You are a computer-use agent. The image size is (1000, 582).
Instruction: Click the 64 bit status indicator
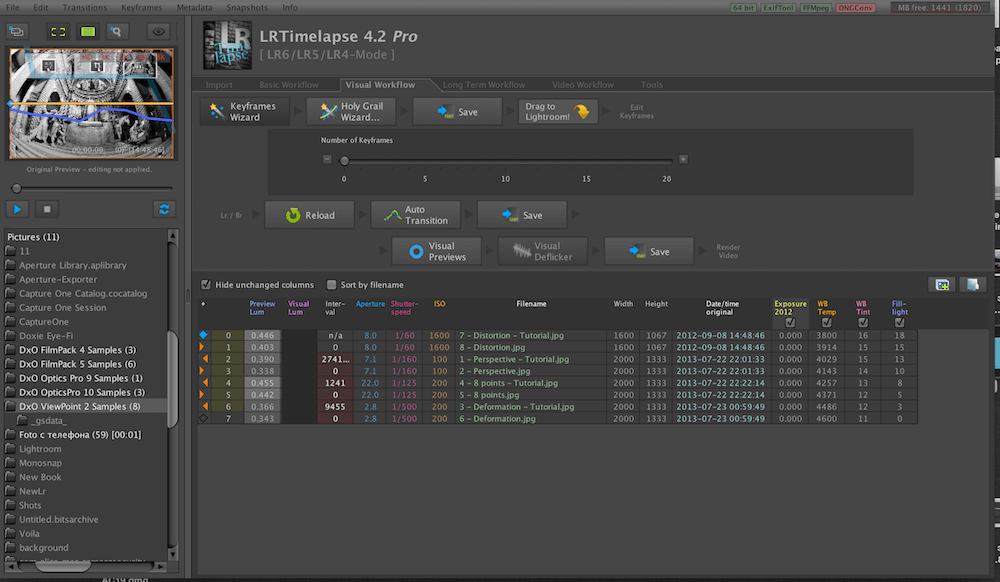click(744, 8)
